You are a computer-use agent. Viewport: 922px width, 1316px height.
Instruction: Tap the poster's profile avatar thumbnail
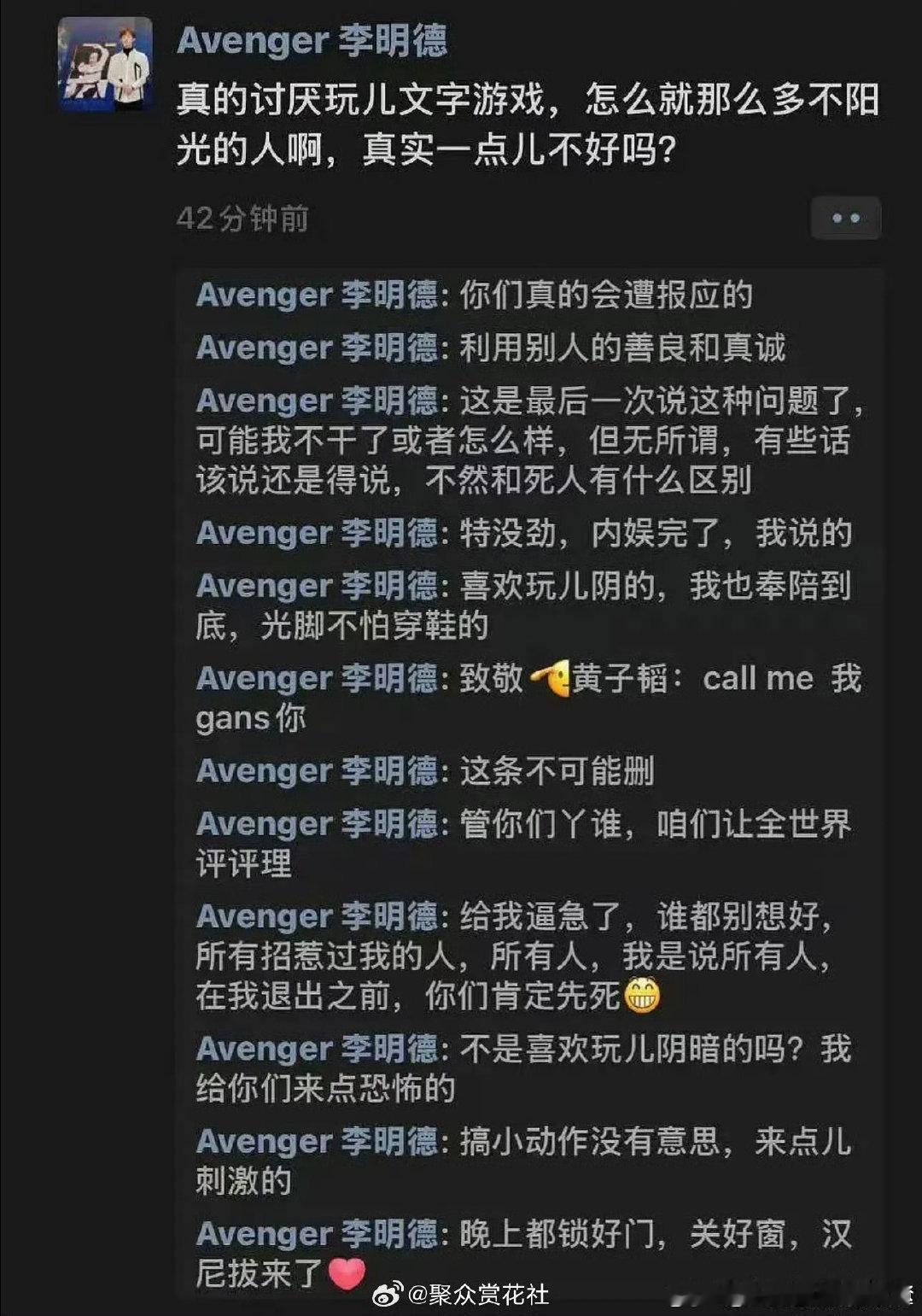(106, 64)
